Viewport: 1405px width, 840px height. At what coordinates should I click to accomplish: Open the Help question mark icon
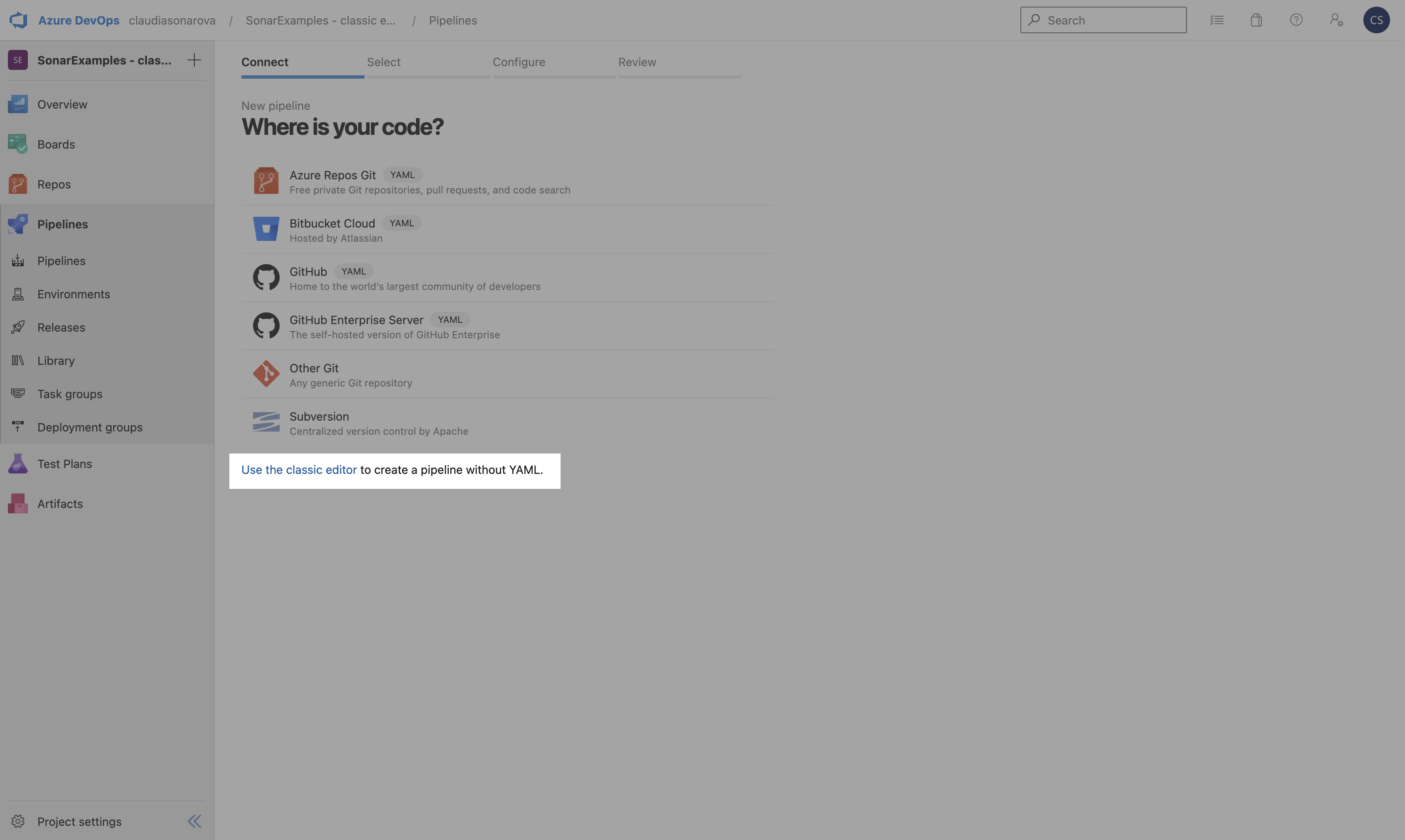[1296, 20]
